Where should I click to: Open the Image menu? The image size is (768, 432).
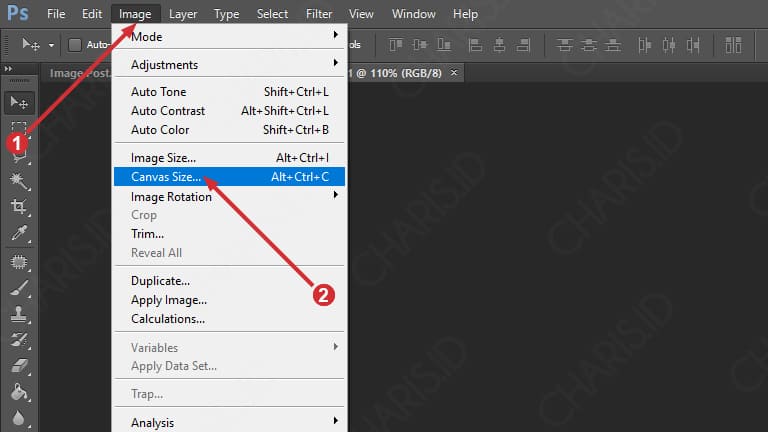click(x=135, y=14)
